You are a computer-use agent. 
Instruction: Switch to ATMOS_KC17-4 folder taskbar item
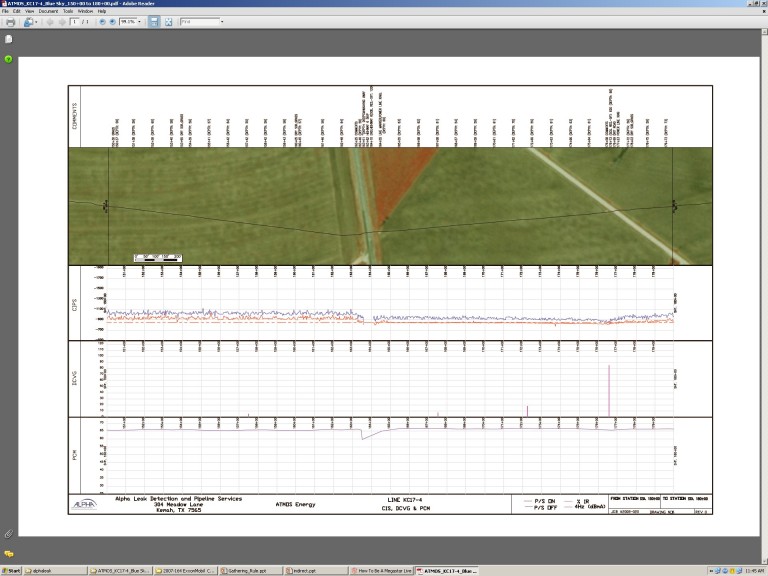click(120, 571)
